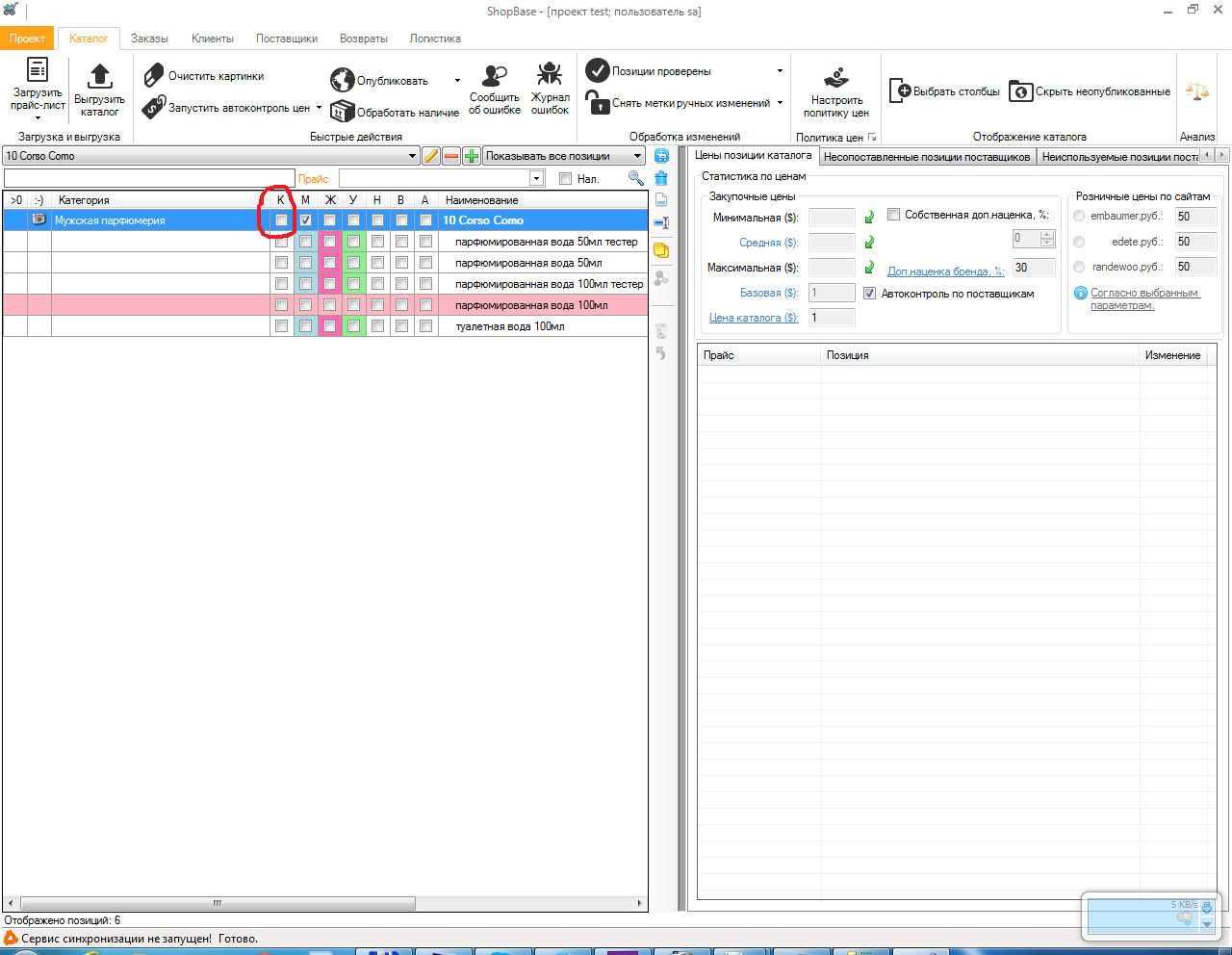Click green arrow next to Минимальная price

(869, 218)
